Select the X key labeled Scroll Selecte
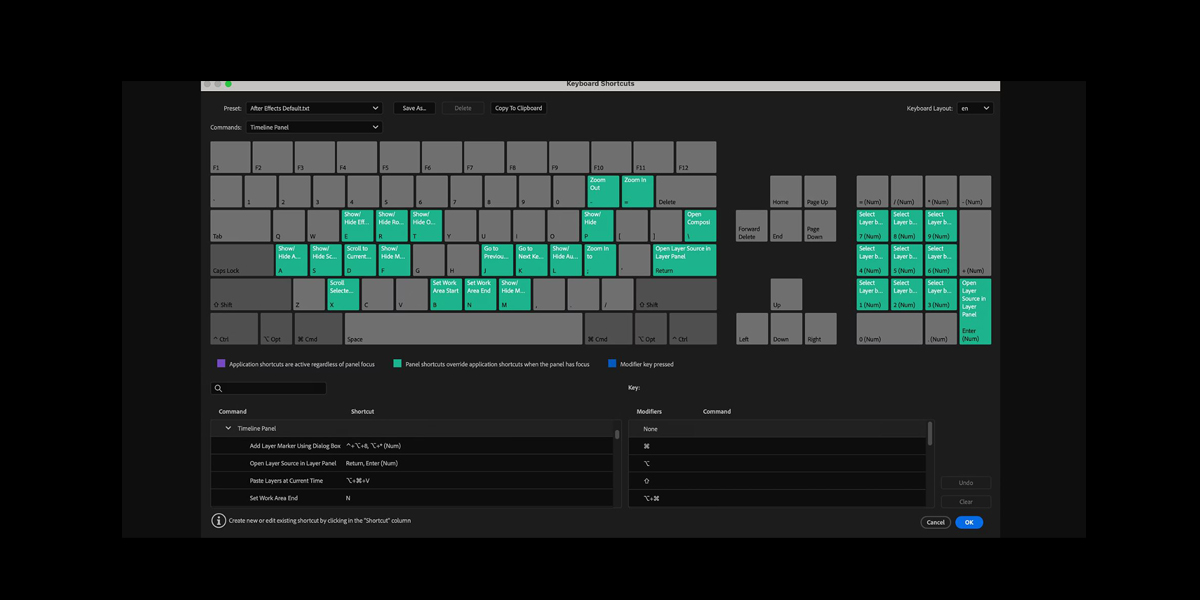1200x600 pixels. click(343, 294)
